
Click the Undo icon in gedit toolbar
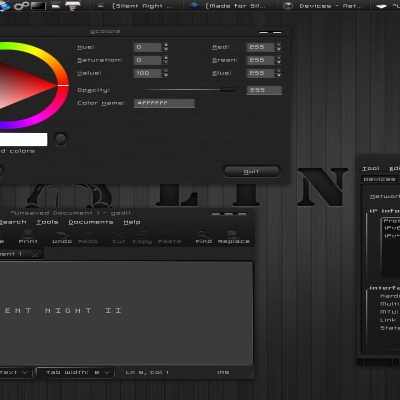[62, 234]
